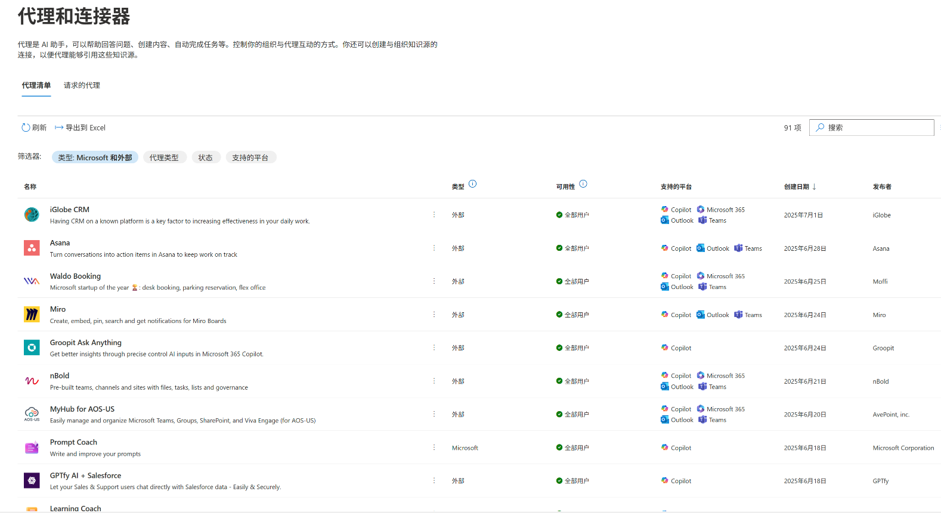Click the MyHub for AOS-US app icon
The width and height of the screenshot is (941, 513).
[x=32, y=414]
